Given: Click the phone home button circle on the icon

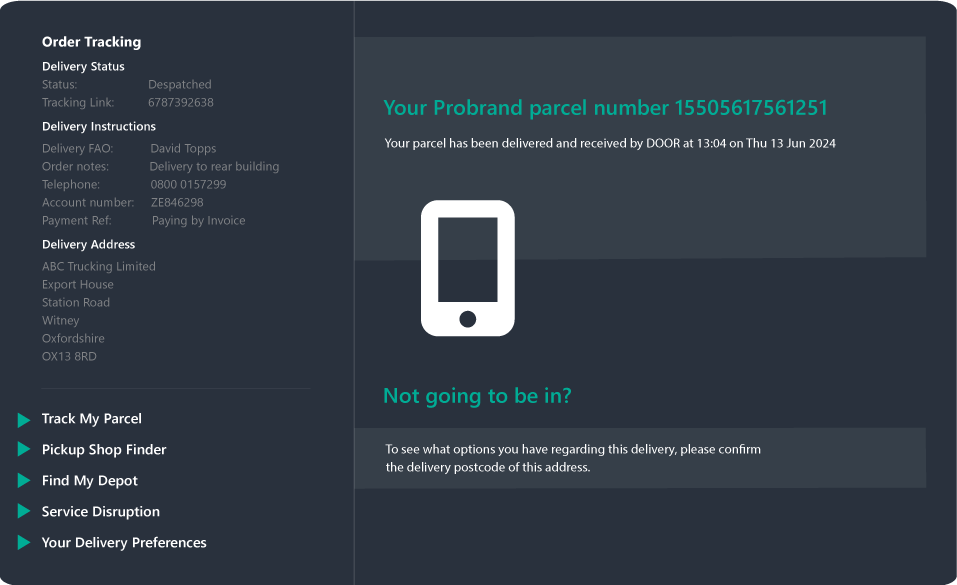Looking at the screenshot, I should click(467, 318).
